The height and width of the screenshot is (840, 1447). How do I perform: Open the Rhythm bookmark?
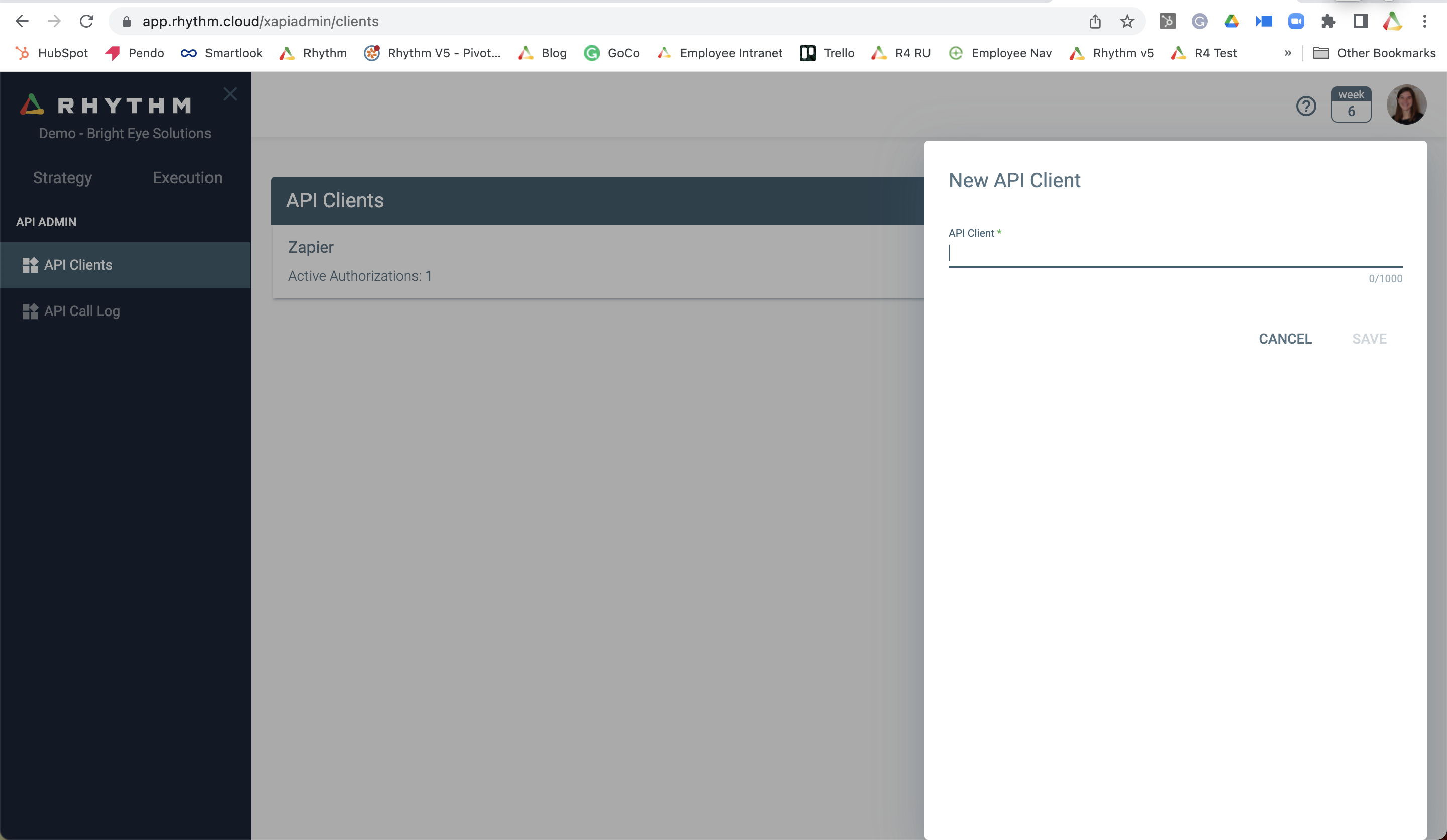point(313,53)
